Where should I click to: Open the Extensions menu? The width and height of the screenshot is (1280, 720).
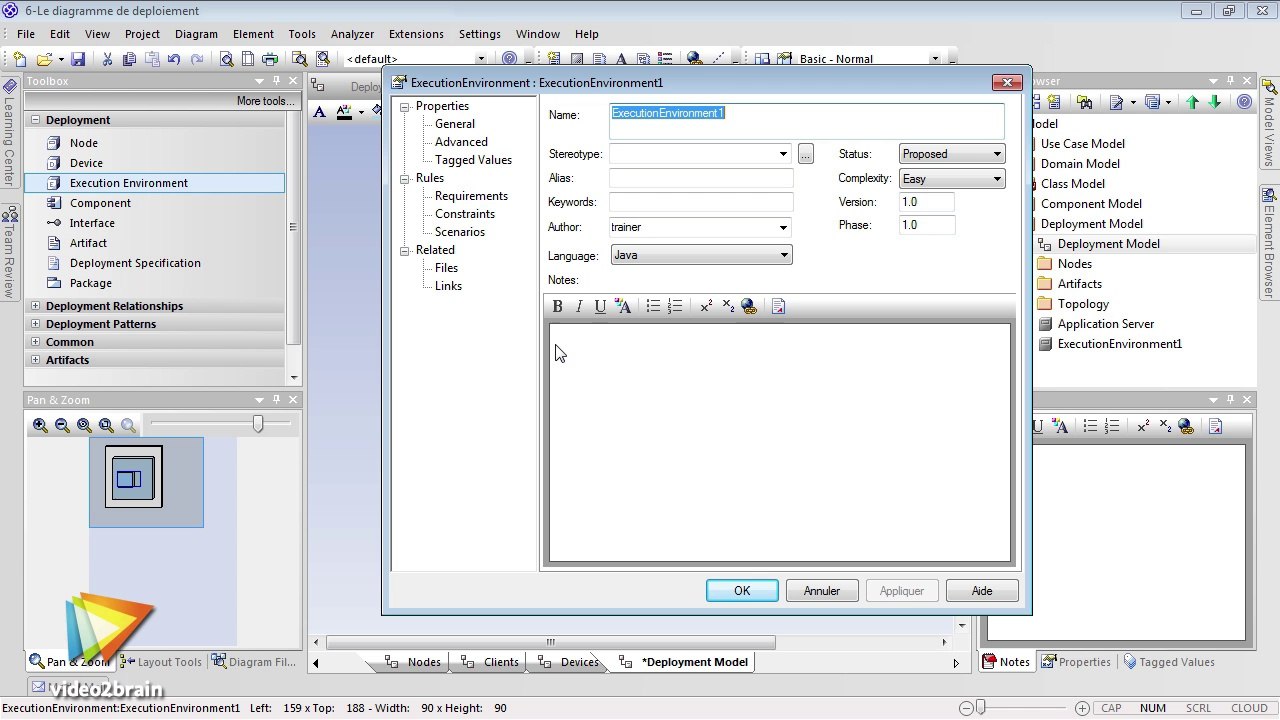click(416, 34)
